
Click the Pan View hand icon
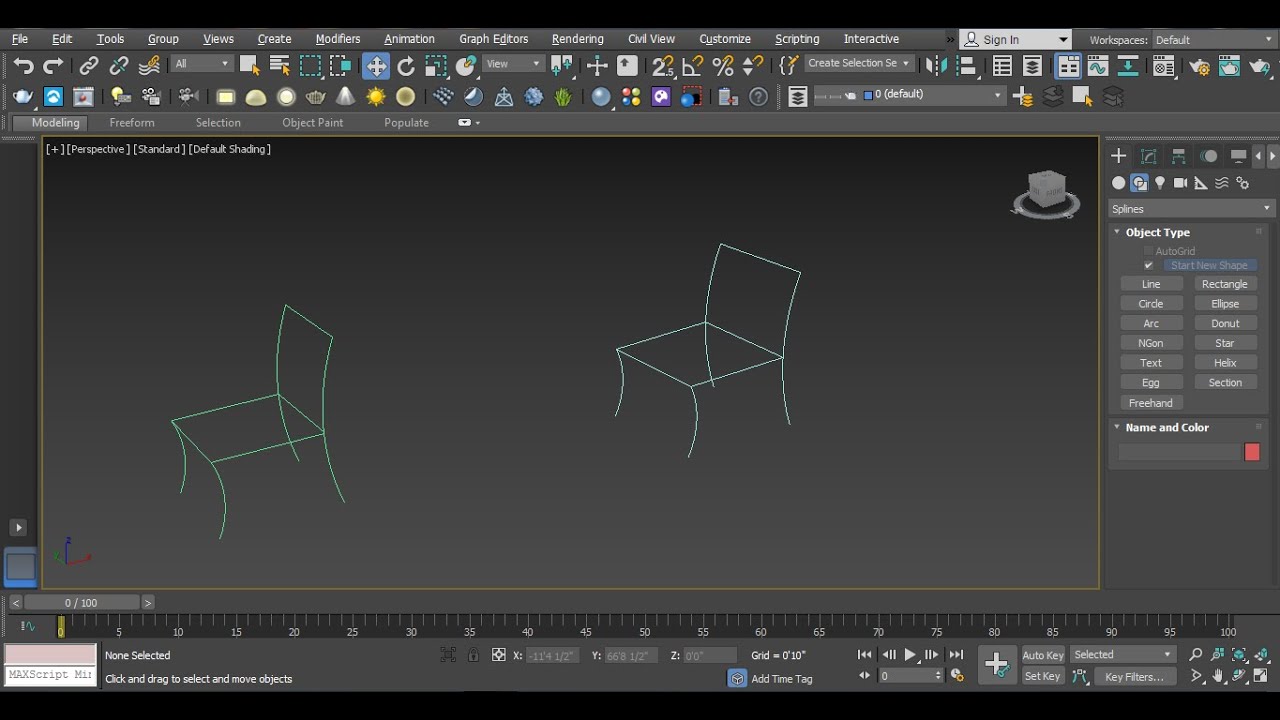pos(1218,677)
